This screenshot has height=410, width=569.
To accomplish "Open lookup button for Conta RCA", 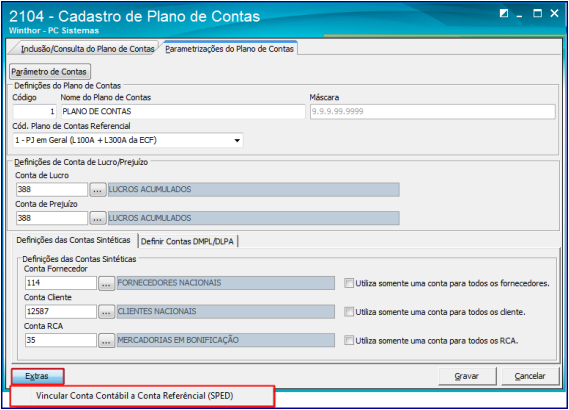I will [106, 340].
